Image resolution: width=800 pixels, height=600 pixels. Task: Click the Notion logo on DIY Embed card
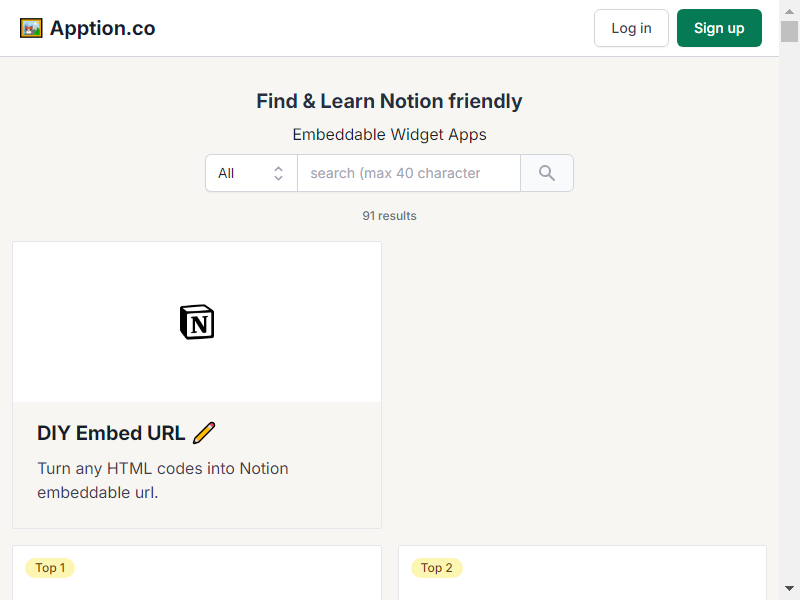tap(197, 322)
